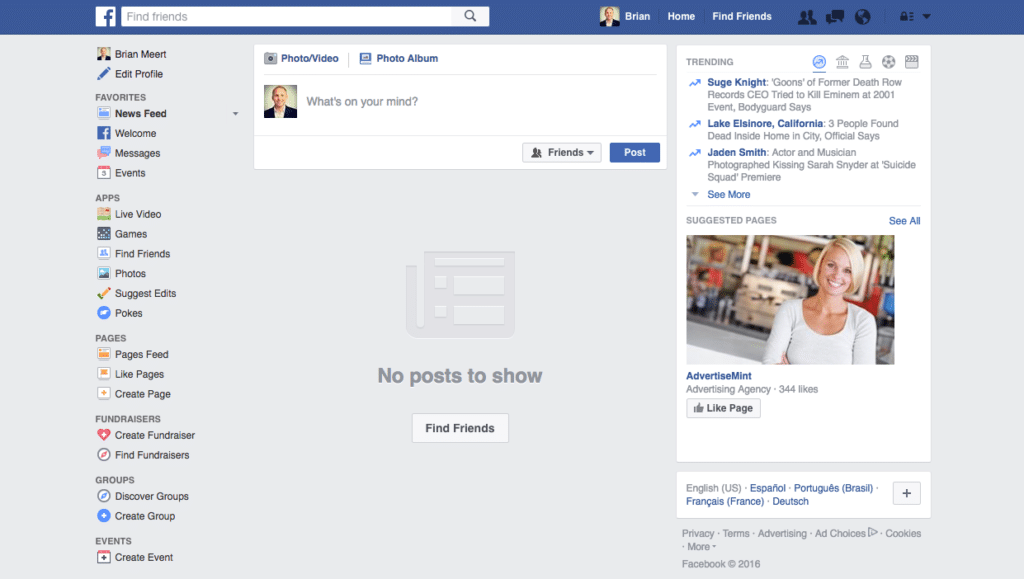Click Edit Profile pencil icon
Viewport: 1024px width, 579px height.
click(103, 74)
